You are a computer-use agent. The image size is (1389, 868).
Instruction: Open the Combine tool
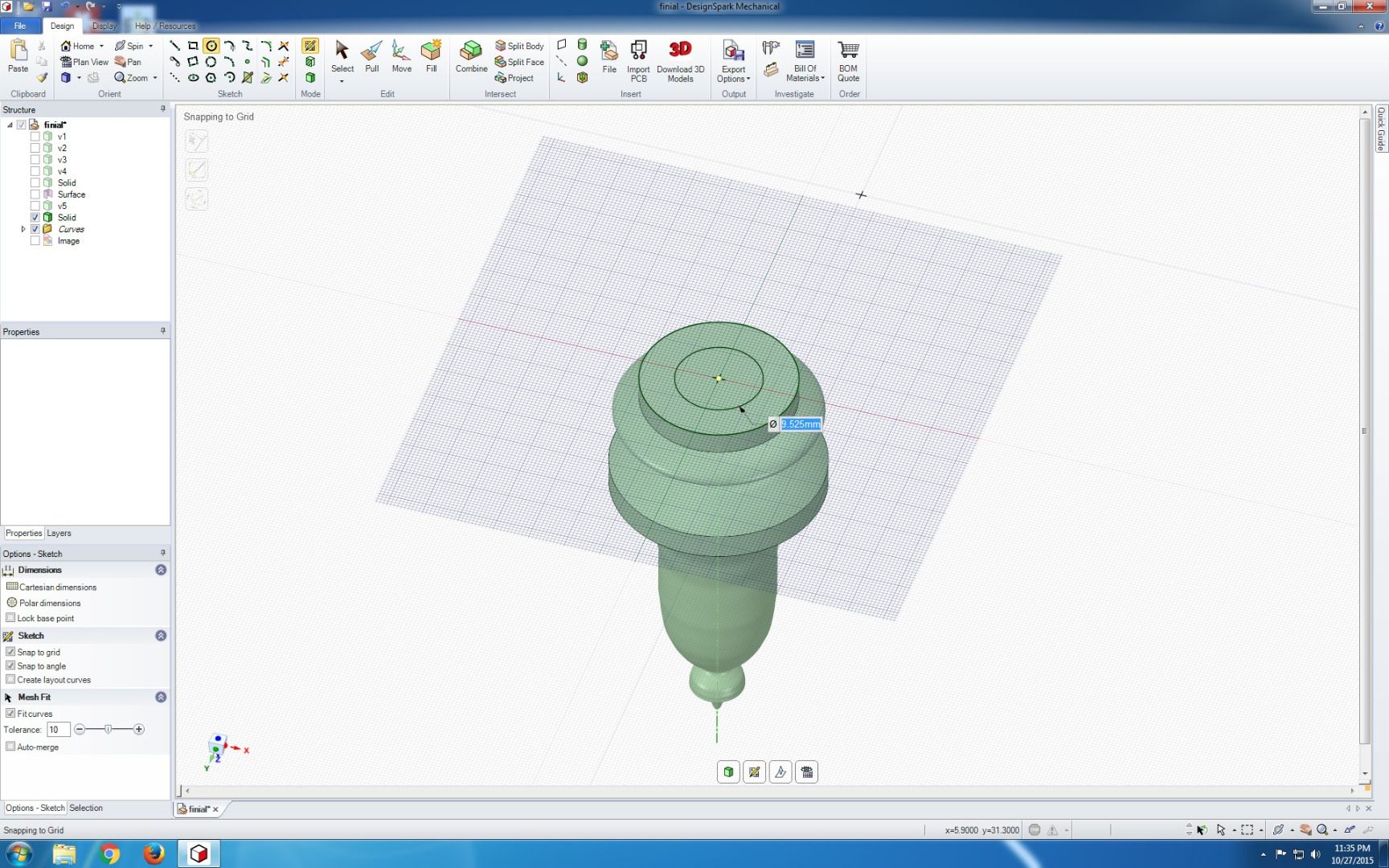[x=471, y=56]
